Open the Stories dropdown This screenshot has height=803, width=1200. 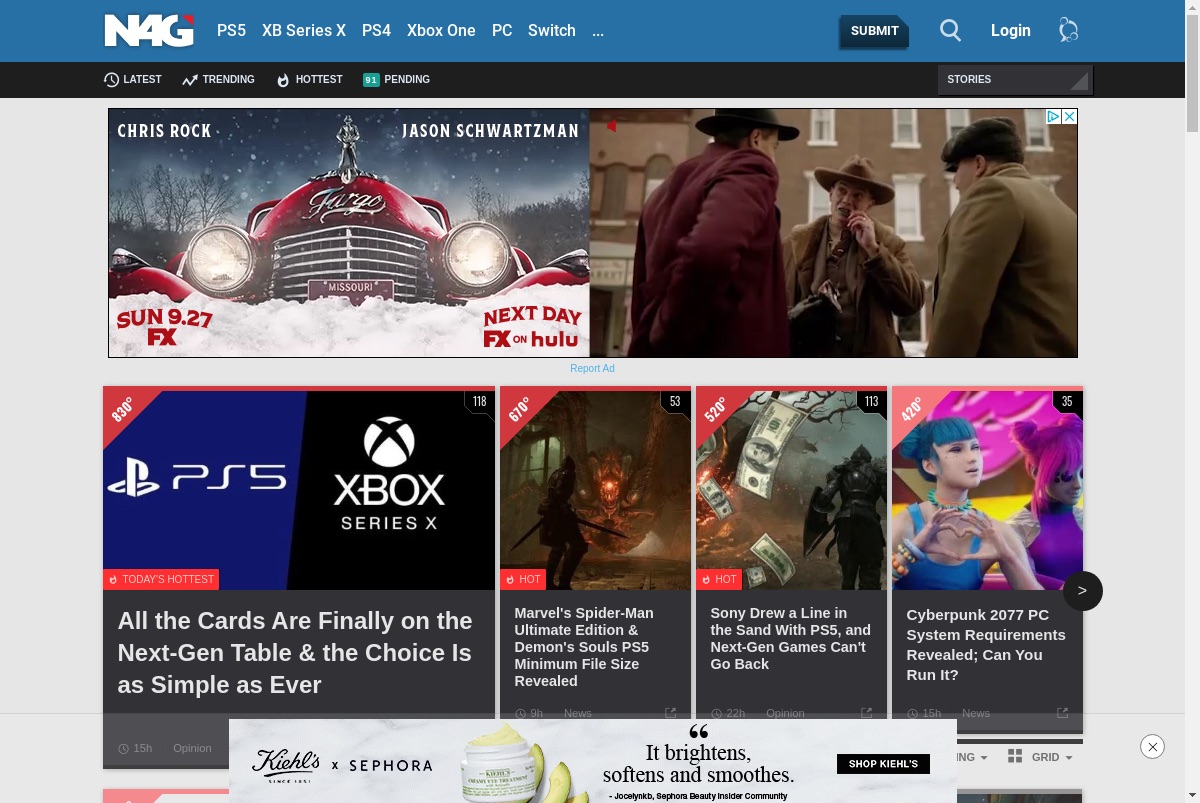tap(1014, 79)
